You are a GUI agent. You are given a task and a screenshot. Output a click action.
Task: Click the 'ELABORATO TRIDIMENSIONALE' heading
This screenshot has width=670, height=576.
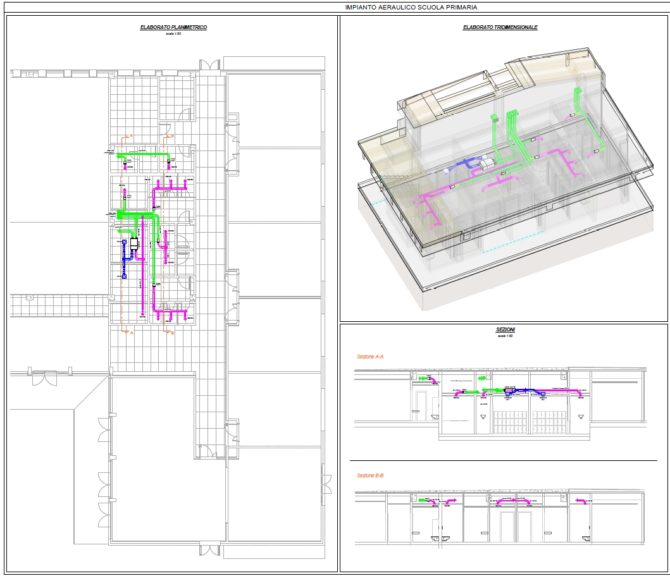500,27
